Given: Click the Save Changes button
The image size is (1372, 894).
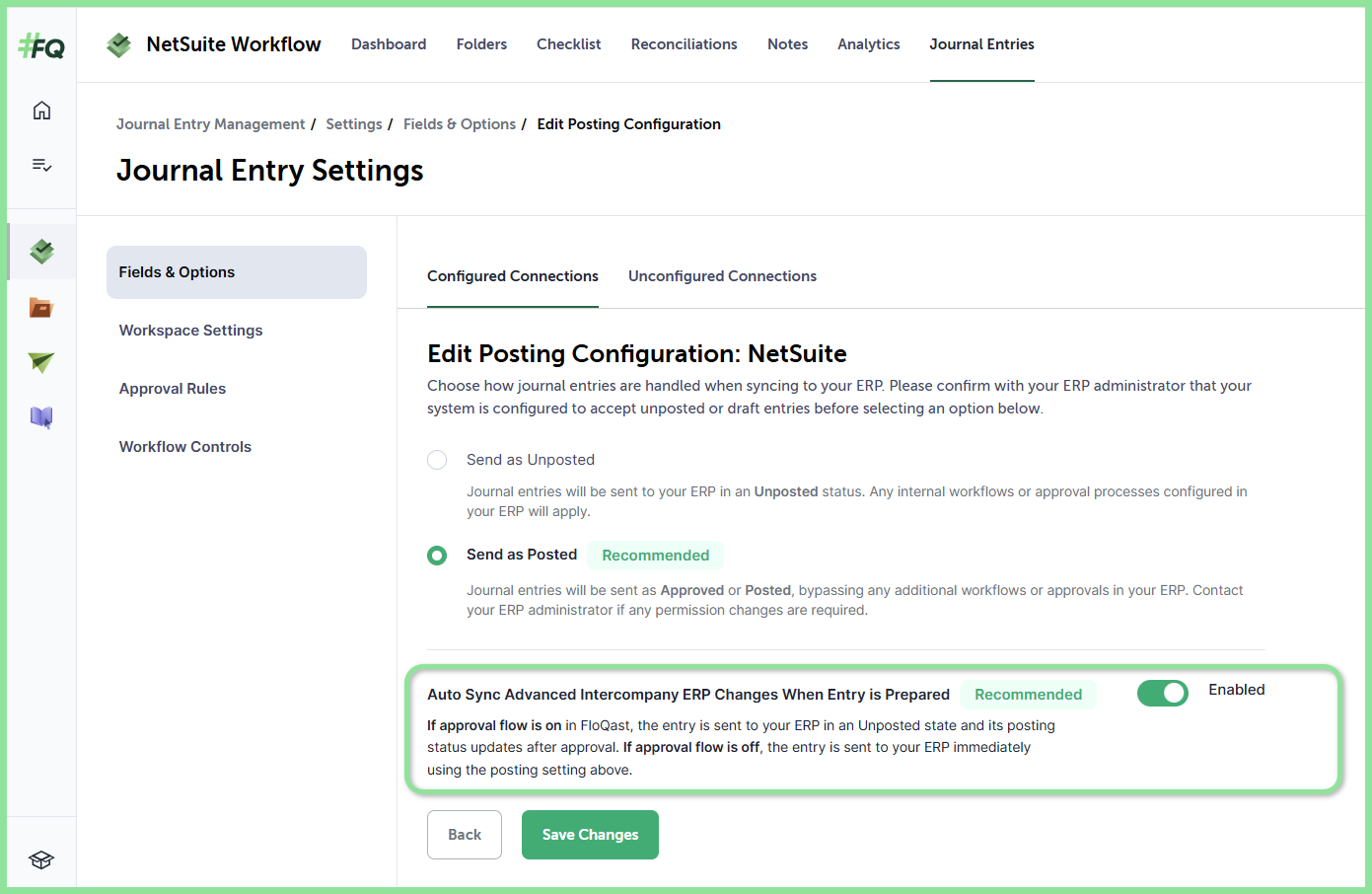Looking at the screenshot, I should (590, 835).
